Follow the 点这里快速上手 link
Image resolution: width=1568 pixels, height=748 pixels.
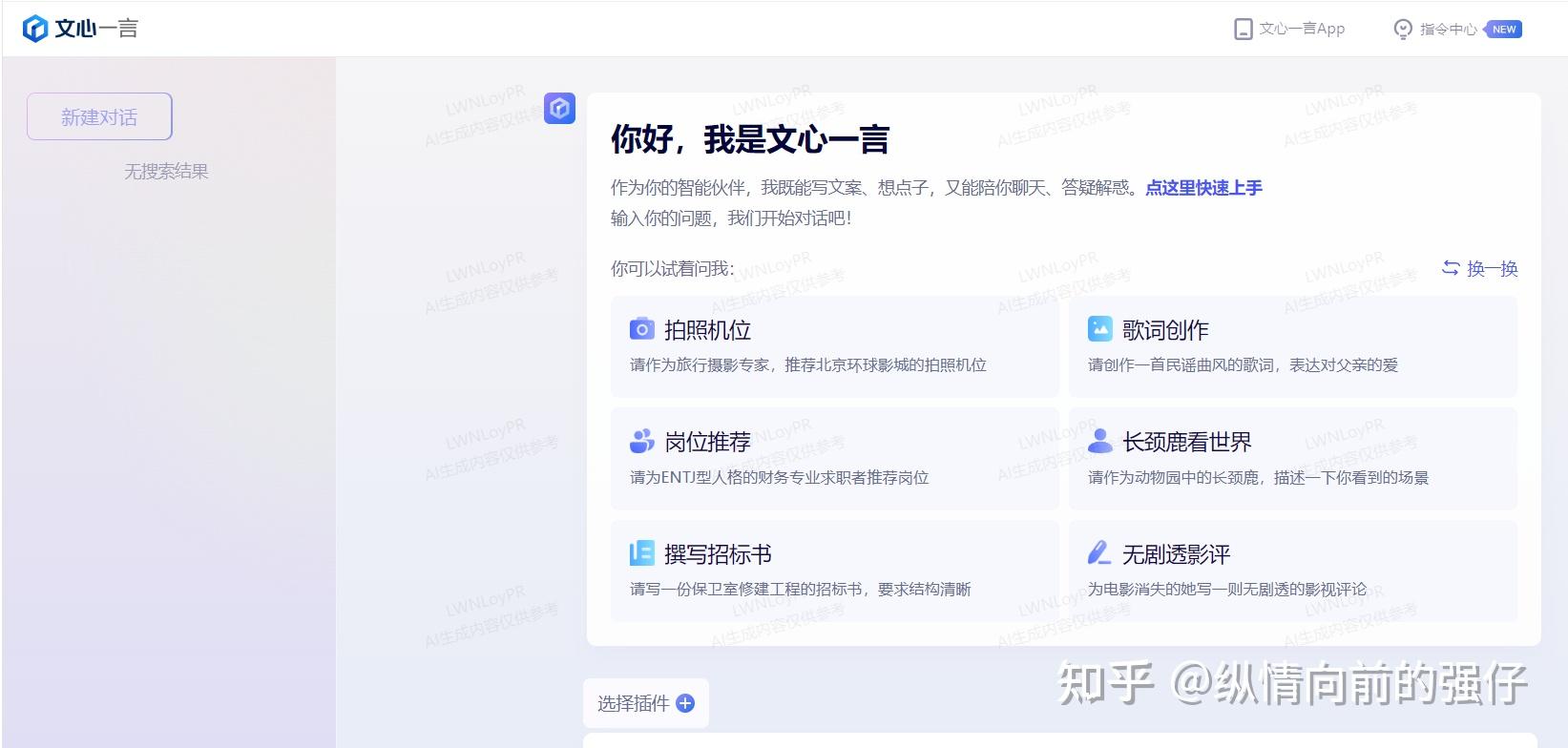[x=1203, y=188]
